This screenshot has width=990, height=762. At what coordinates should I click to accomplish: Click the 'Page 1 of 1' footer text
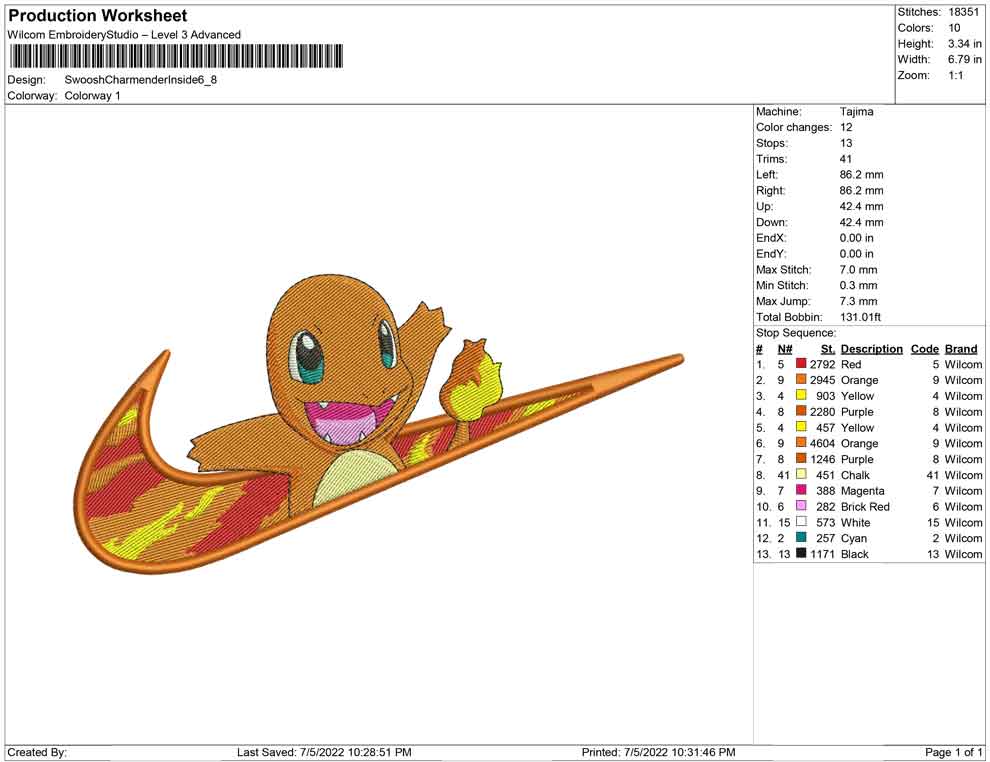click(953, 752)
